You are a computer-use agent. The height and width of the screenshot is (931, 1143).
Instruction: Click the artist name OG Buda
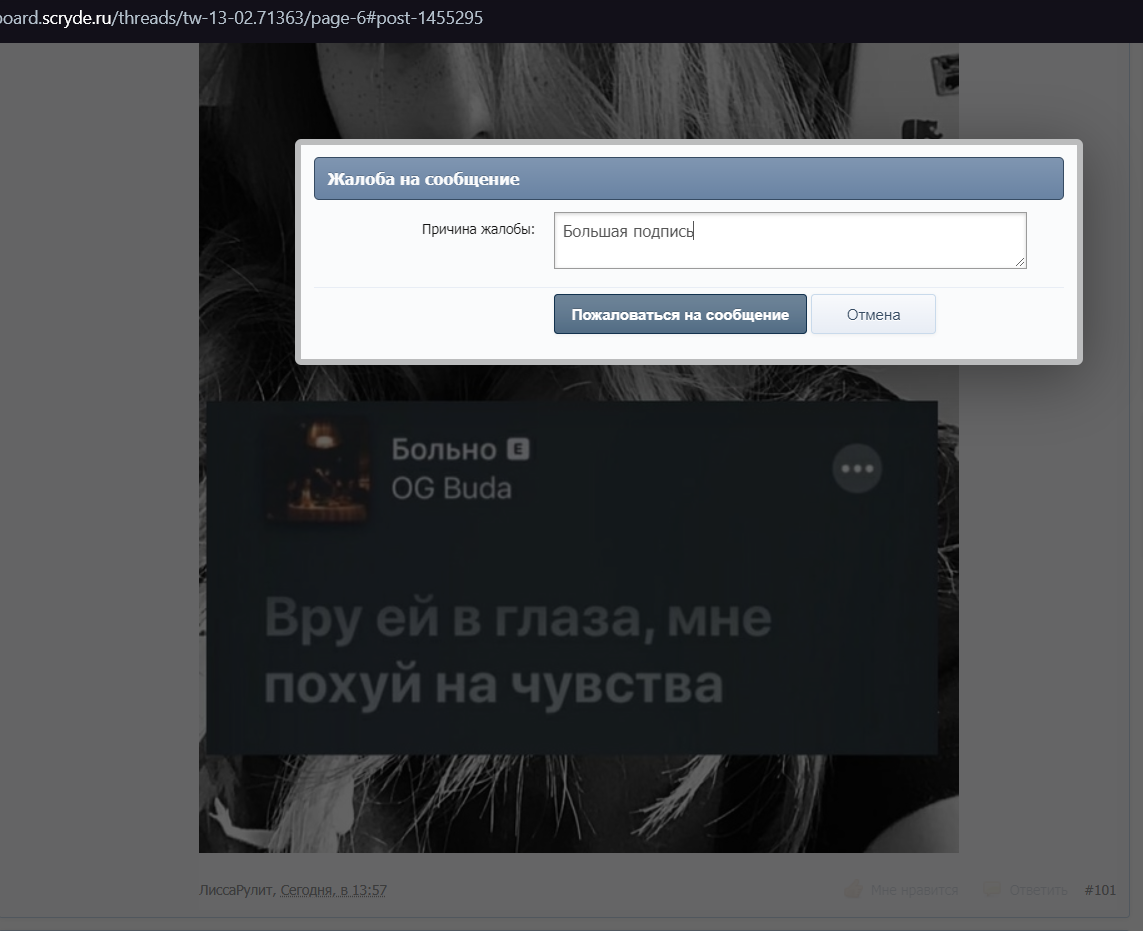click(452, 489)
